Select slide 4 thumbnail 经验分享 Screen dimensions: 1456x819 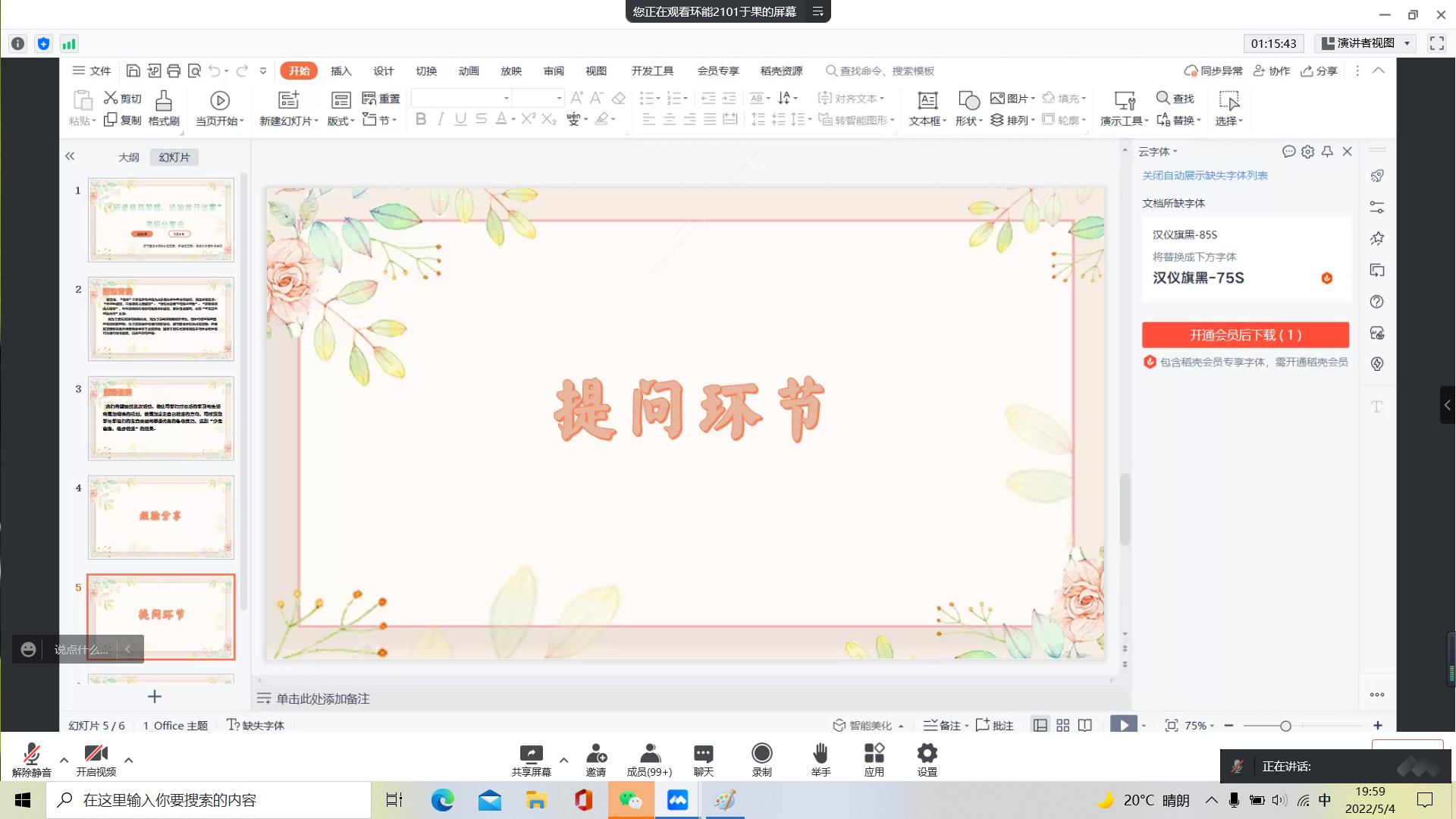click(x=161, y=517)
